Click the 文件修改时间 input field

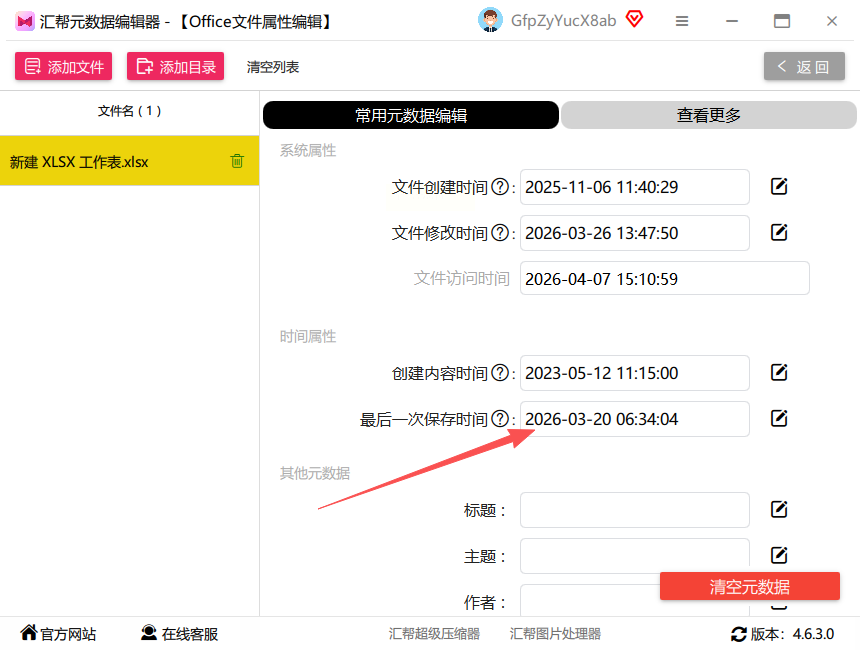635,233
